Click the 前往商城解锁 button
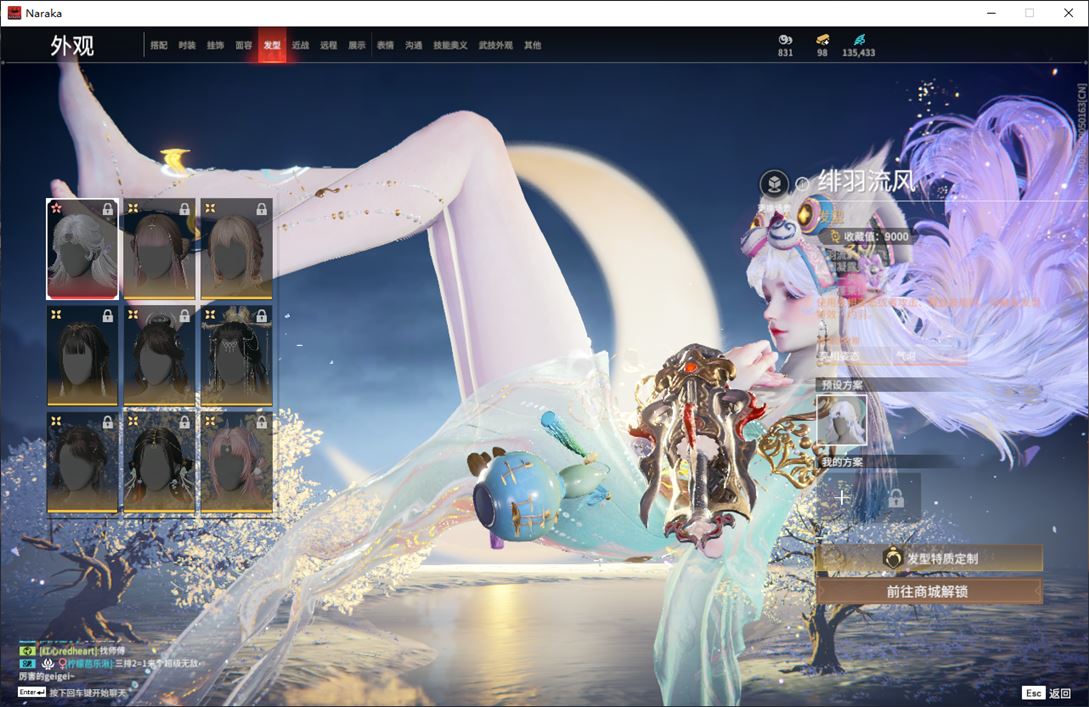 (x=929, y=591)
